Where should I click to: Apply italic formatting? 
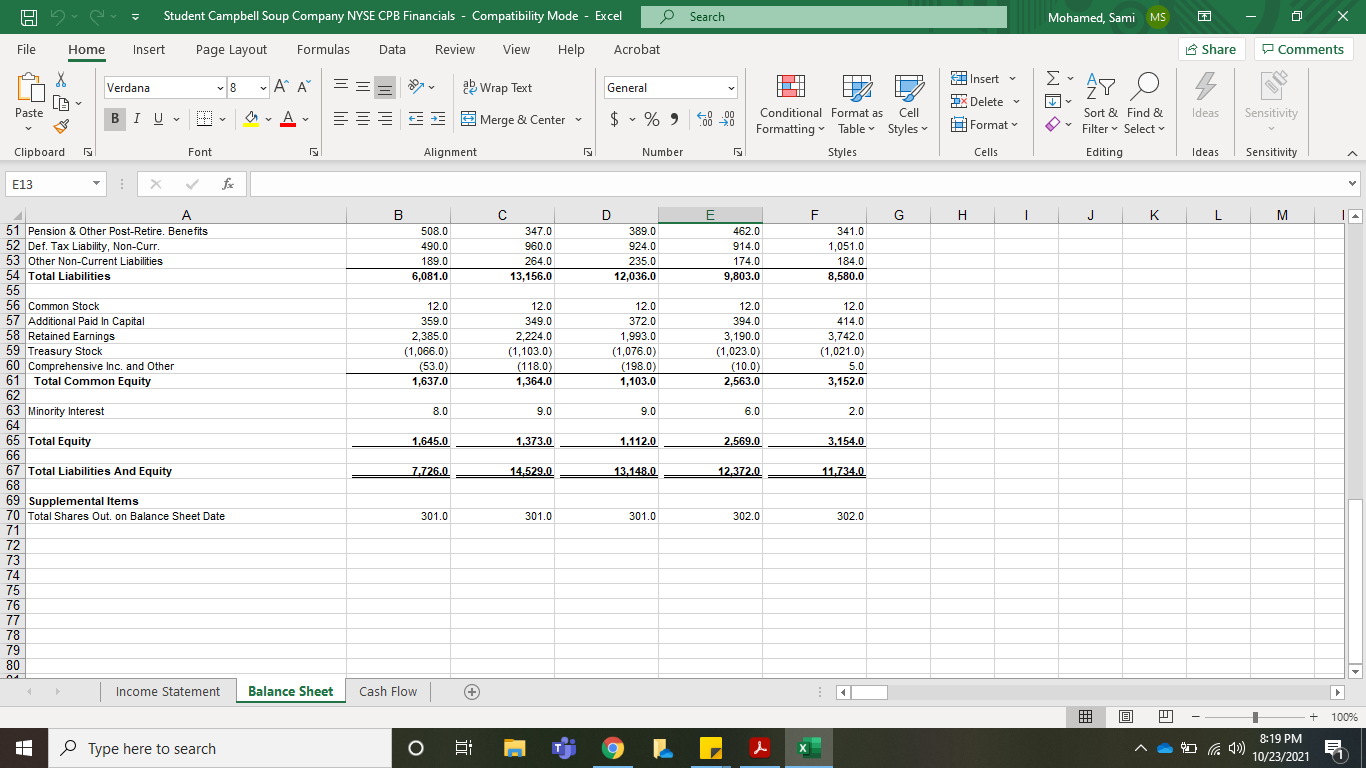pyautogui.click(x=136, y=118)
